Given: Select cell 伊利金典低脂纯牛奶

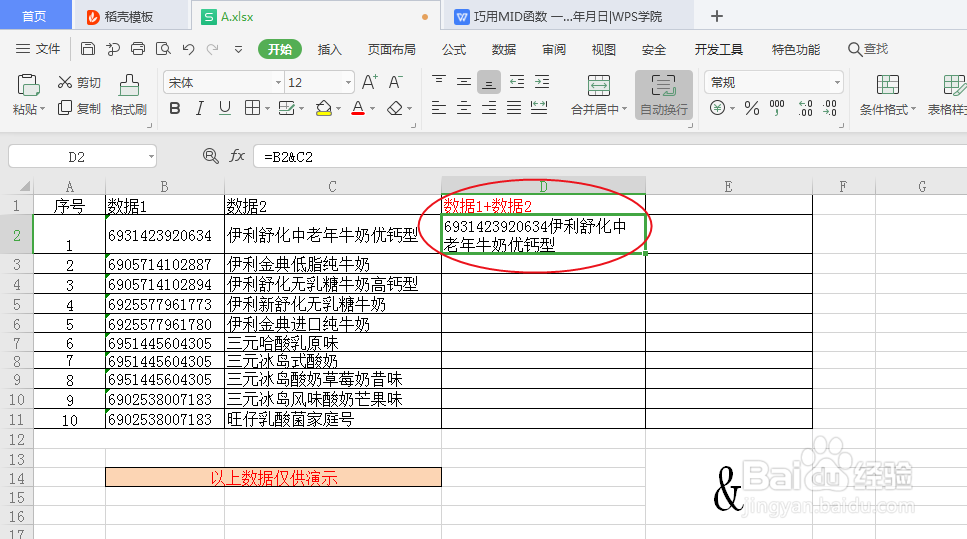Looking at the screenshot, I should pyautogui.click(x=333, y=264).
